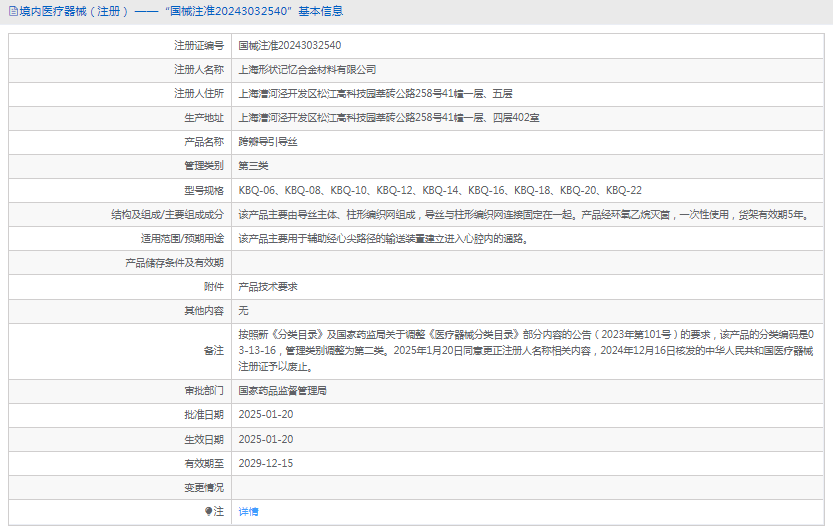Click the 注册人名称 label
Image resolution: width=833 pixels, height=531 pixels.
199,70
